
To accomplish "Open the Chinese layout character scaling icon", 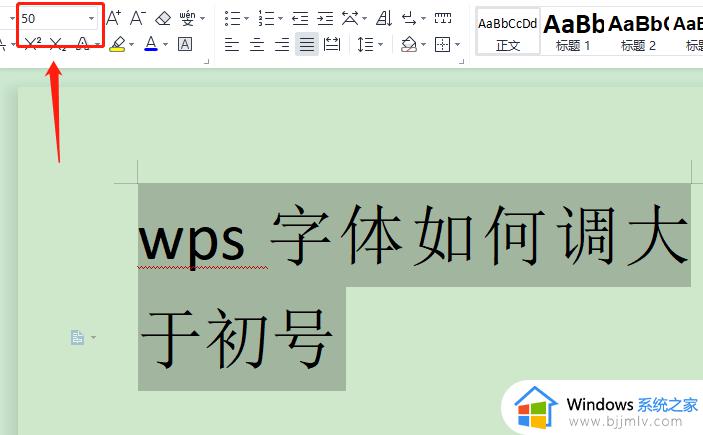I will (350, 18).
